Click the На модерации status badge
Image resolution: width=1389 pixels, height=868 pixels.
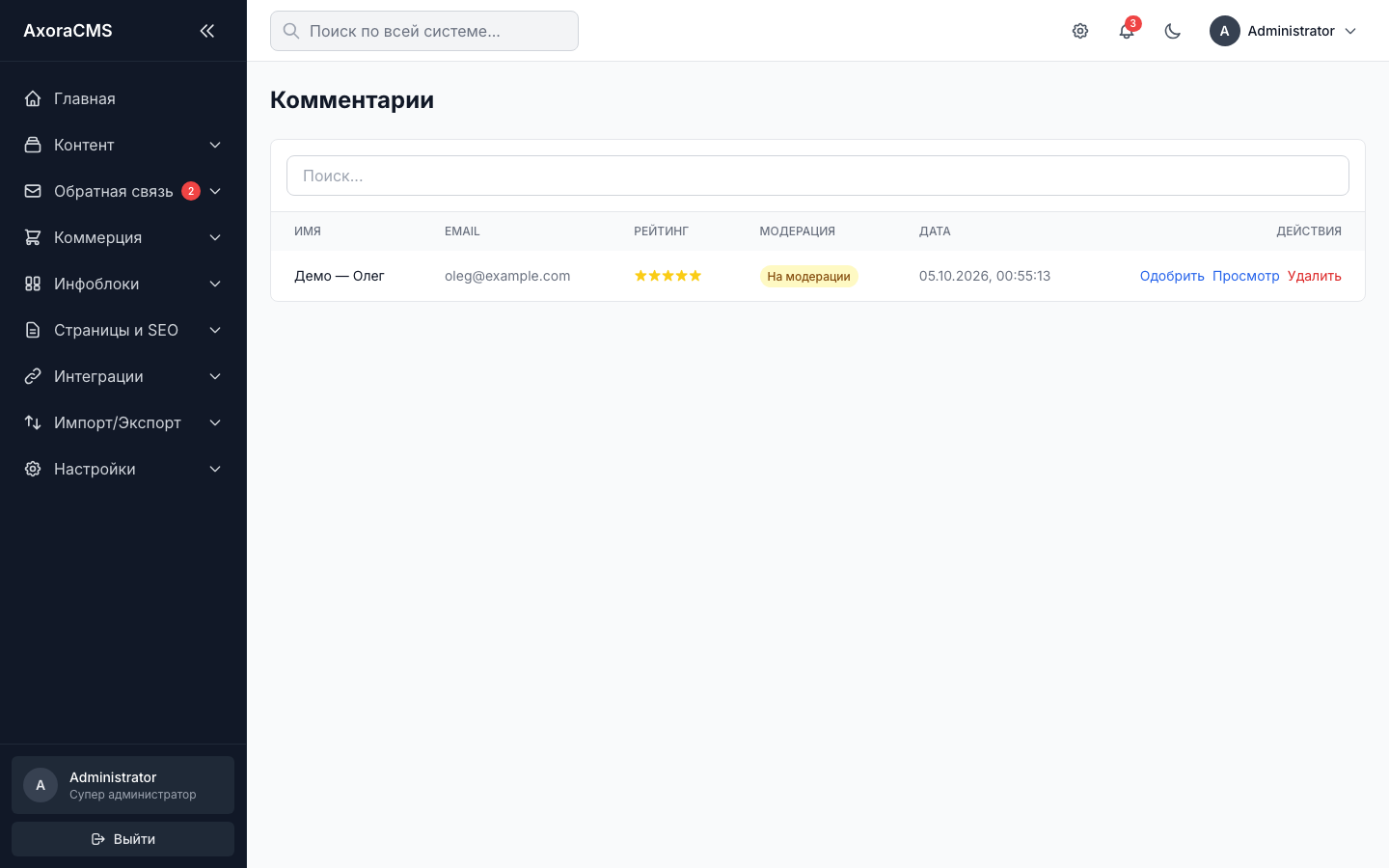tap(808, 277)
